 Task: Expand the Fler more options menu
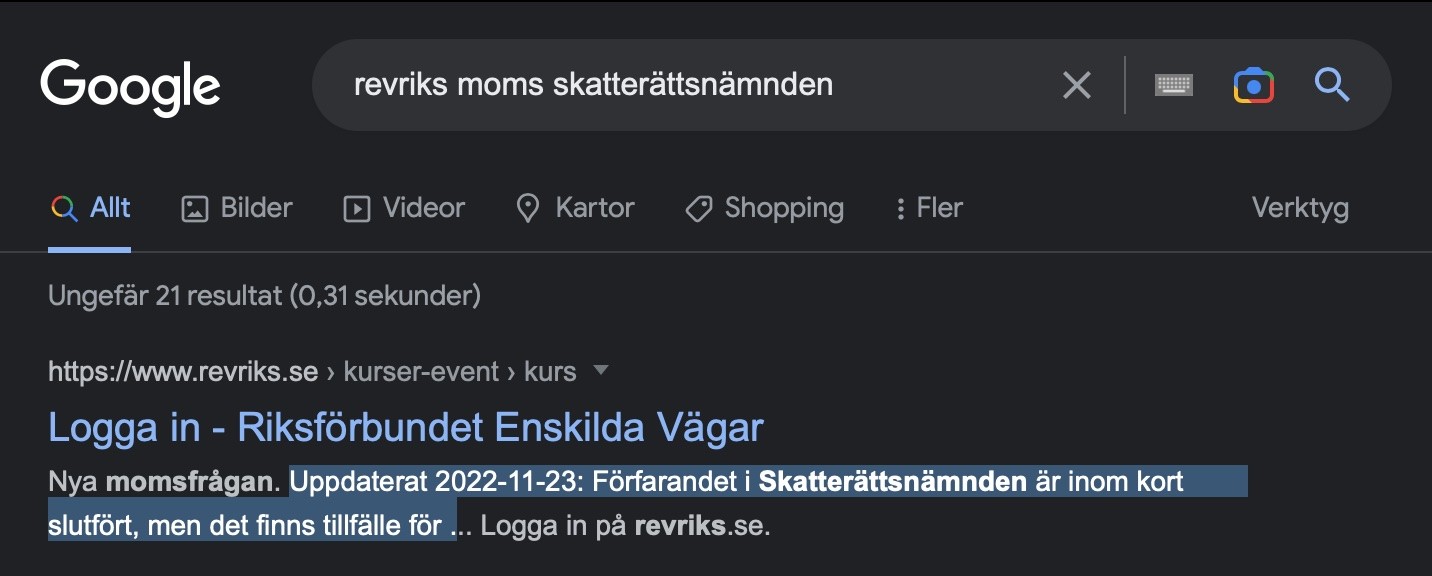tap(929, 208)
